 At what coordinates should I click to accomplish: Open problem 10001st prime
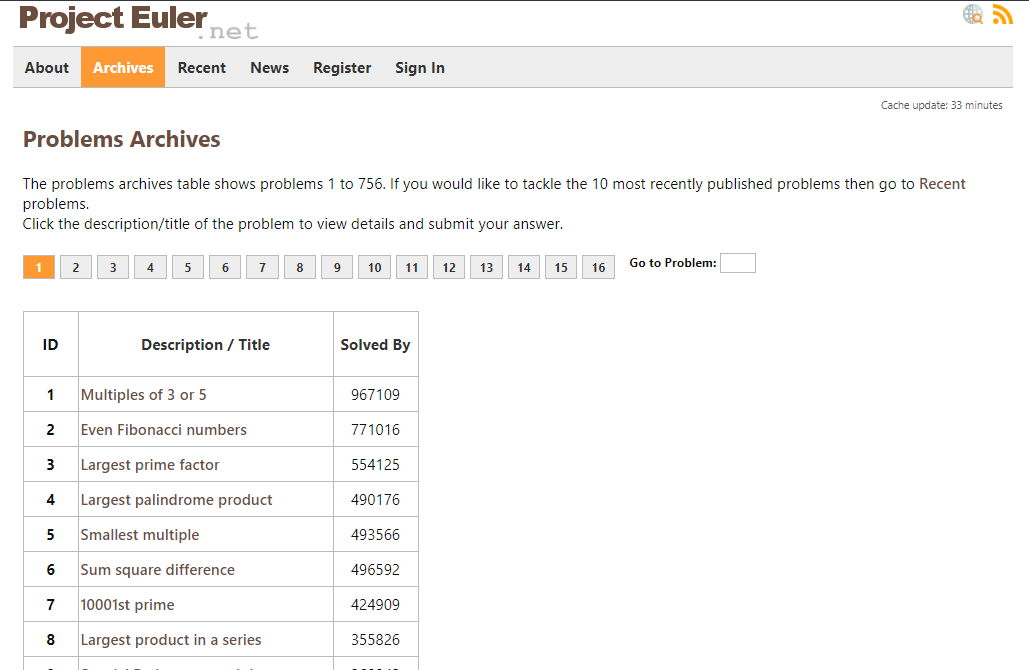click(127, 605)
